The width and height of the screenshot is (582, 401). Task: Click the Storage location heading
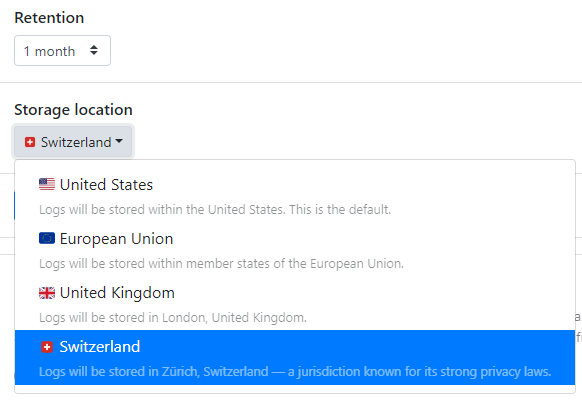[x=73, y=110]
